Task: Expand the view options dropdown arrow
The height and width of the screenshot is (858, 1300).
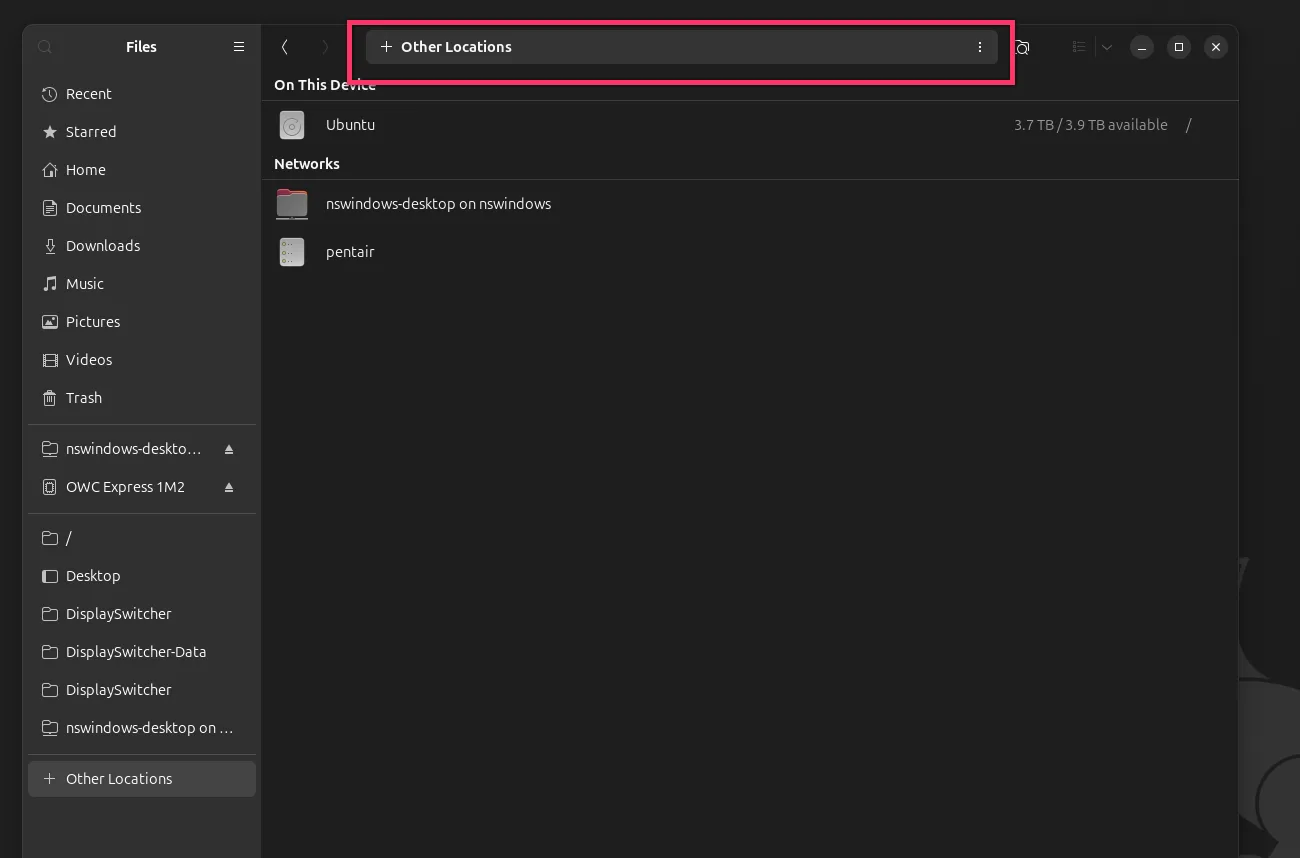Action: point(1107,47)
